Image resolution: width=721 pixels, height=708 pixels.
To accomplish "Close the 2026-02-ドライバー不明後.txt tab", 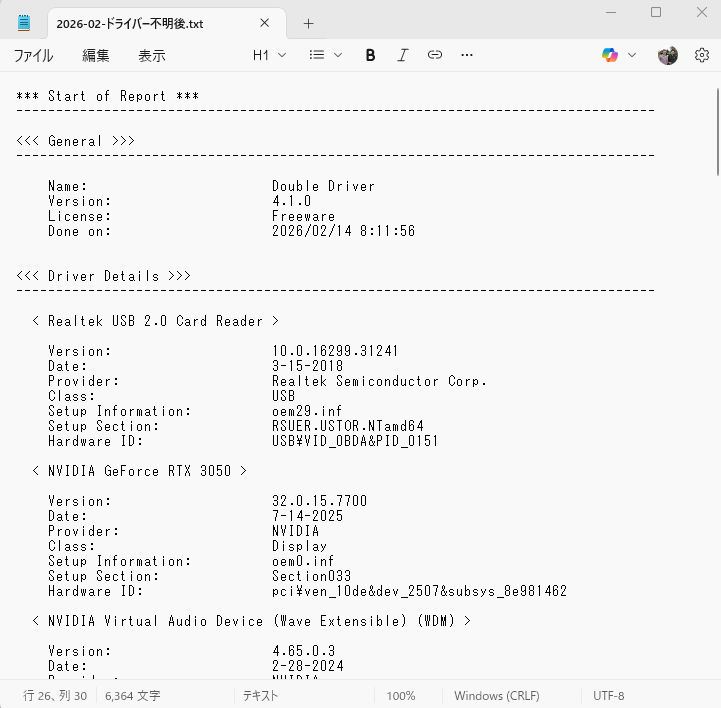I will coord(265,23).
